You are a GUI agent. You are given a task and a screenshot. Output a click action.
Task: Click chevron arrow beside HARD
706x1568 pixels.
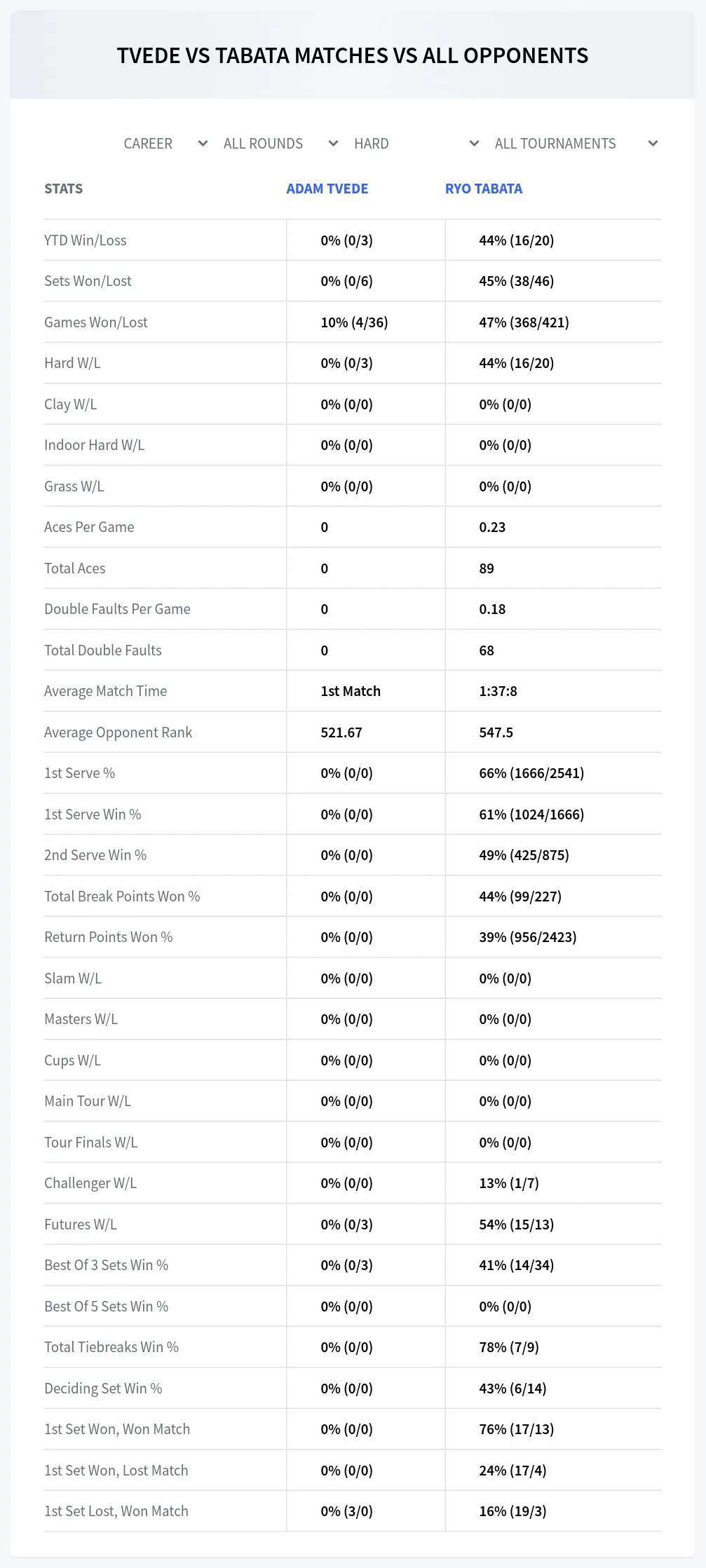(474, 144)
